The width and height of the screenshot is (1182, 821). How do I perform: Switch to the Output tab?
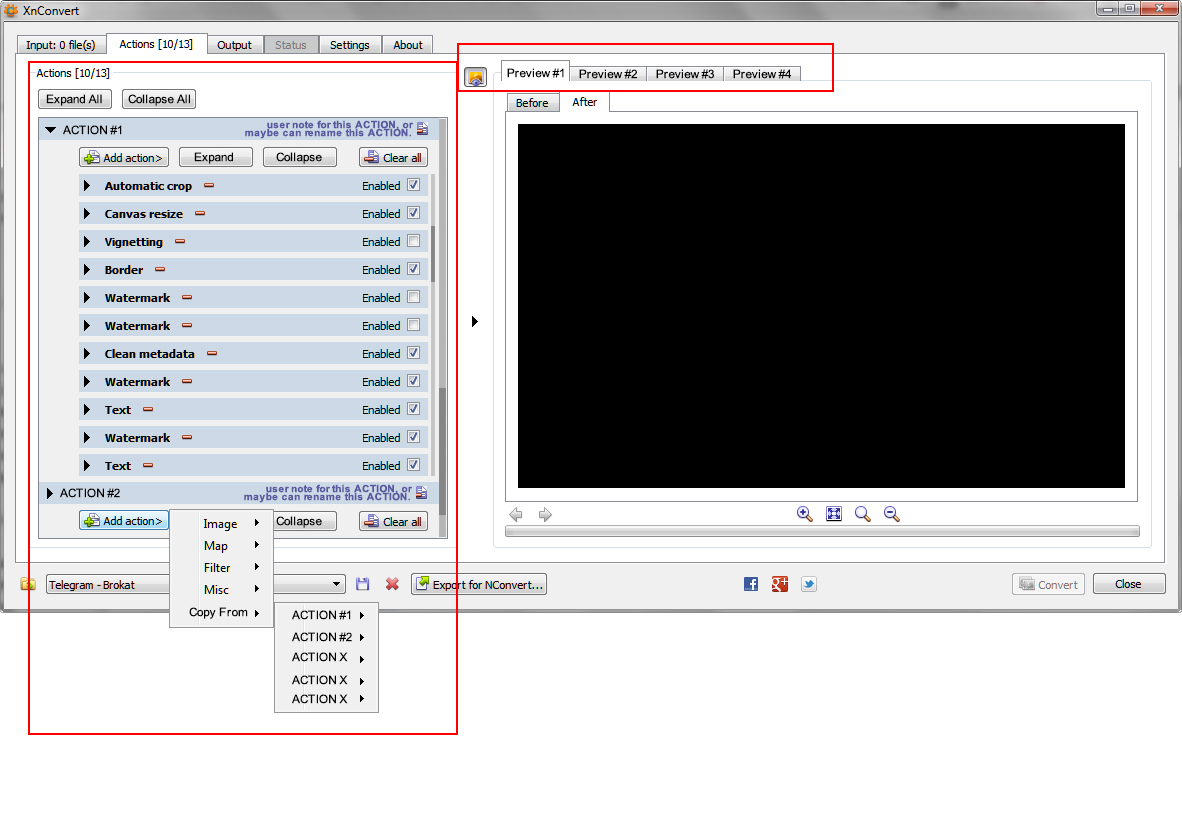[x=235, y=45]
